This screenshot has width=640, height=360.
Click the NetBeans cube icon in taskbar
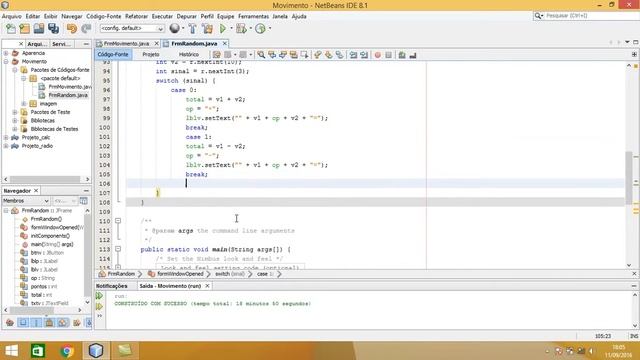96,351
